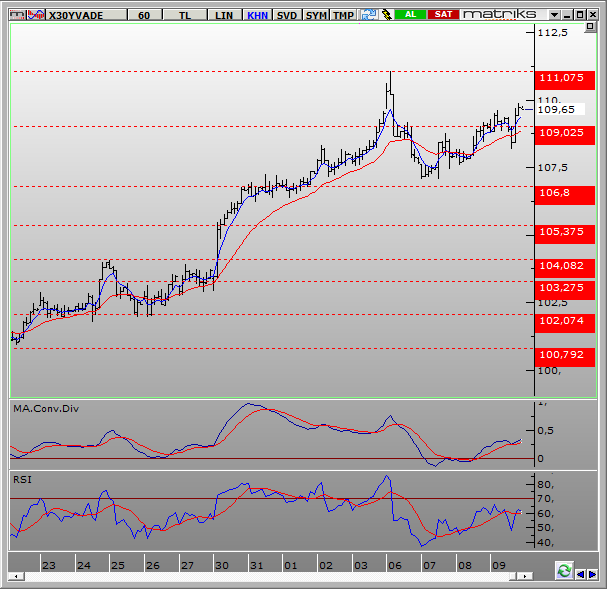Open the title bar dropdown arrow
Image resolution: width=607 pixels, height=589 pixels.
click(554, 15)
